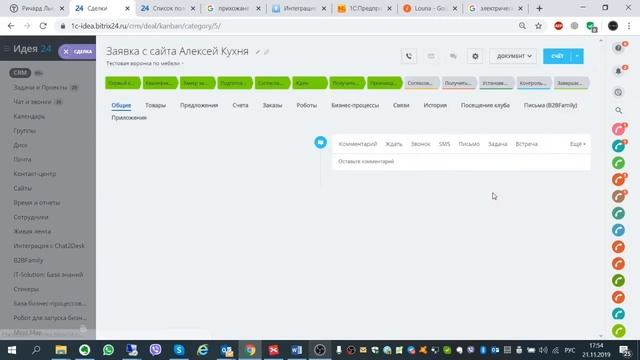Open a new browser tab with plus
640x360 pixels.
539,8
